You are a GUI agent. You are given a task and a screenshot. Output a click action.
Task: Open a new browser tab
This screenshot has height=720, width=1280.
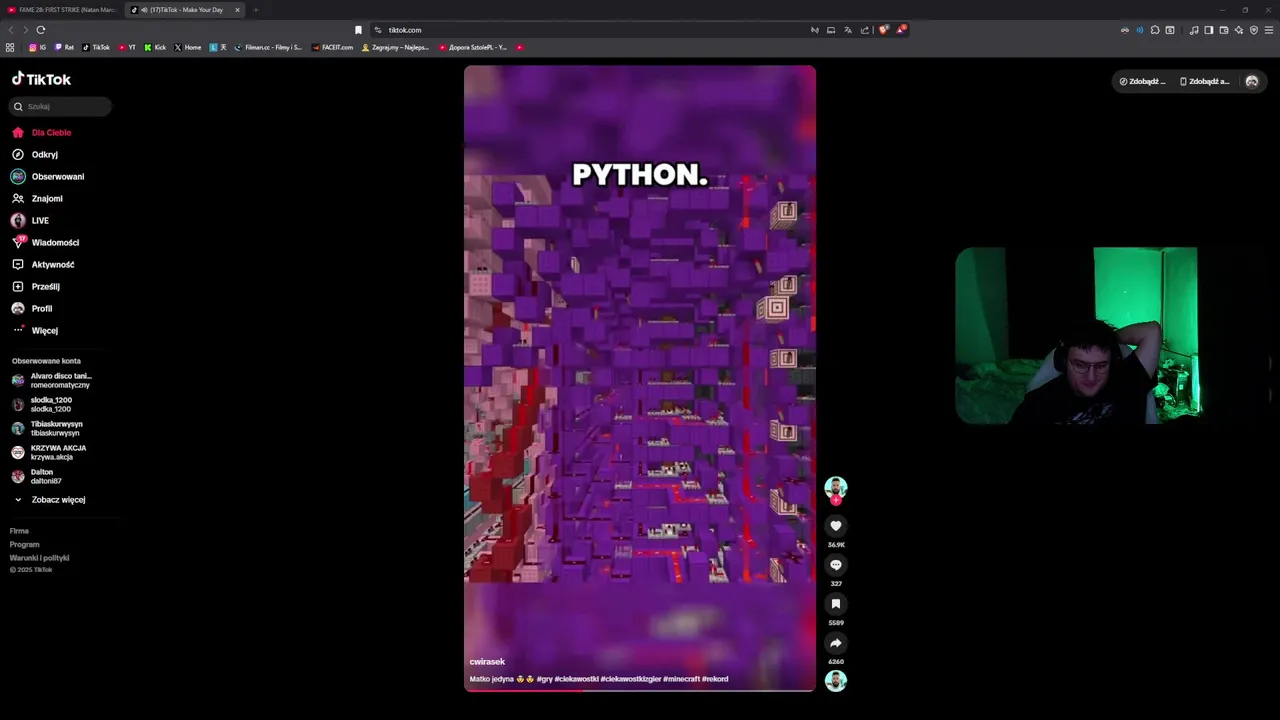point(255,10)
